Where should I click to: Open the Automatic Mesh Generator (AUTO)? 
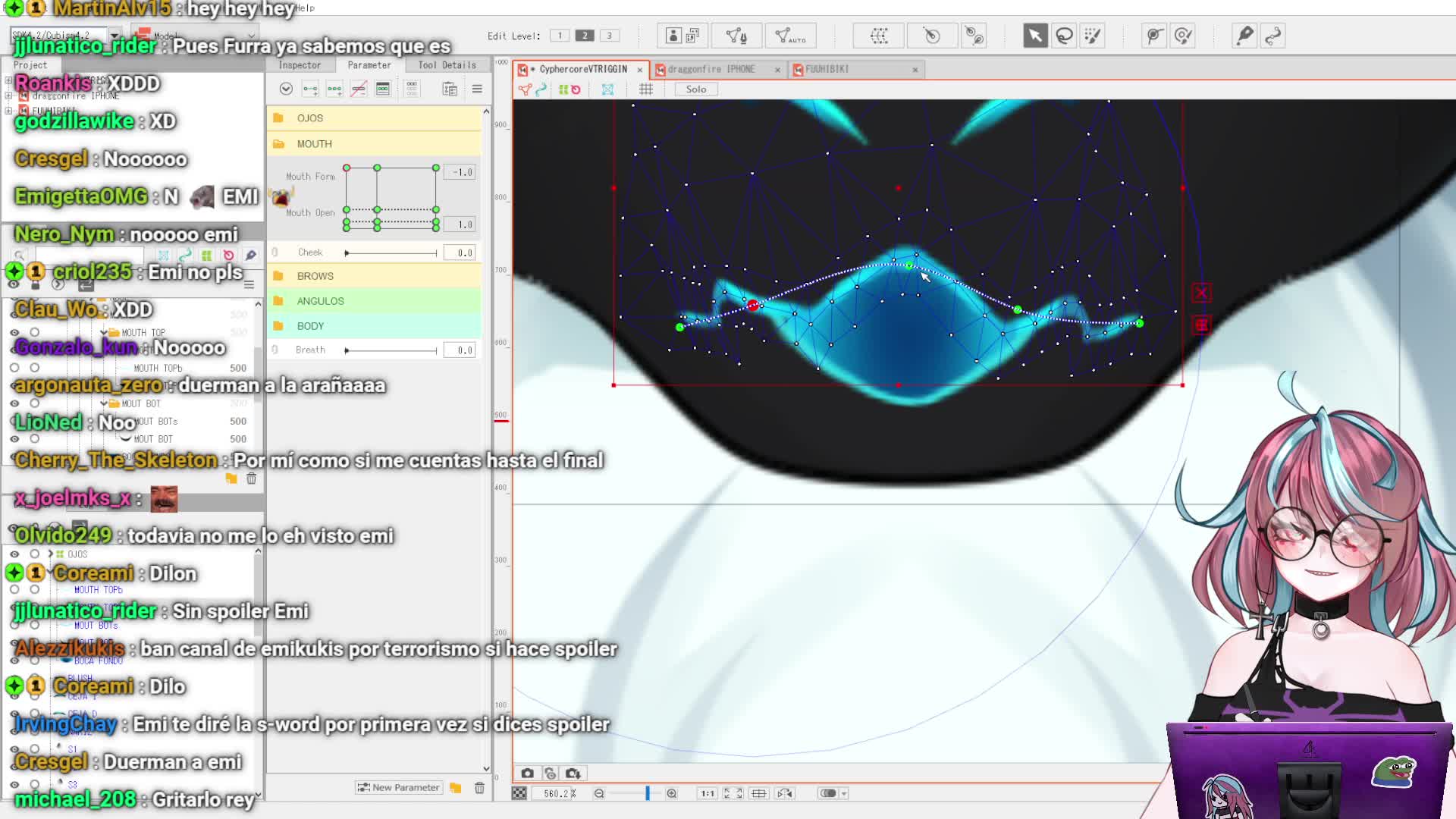point(791,36)
